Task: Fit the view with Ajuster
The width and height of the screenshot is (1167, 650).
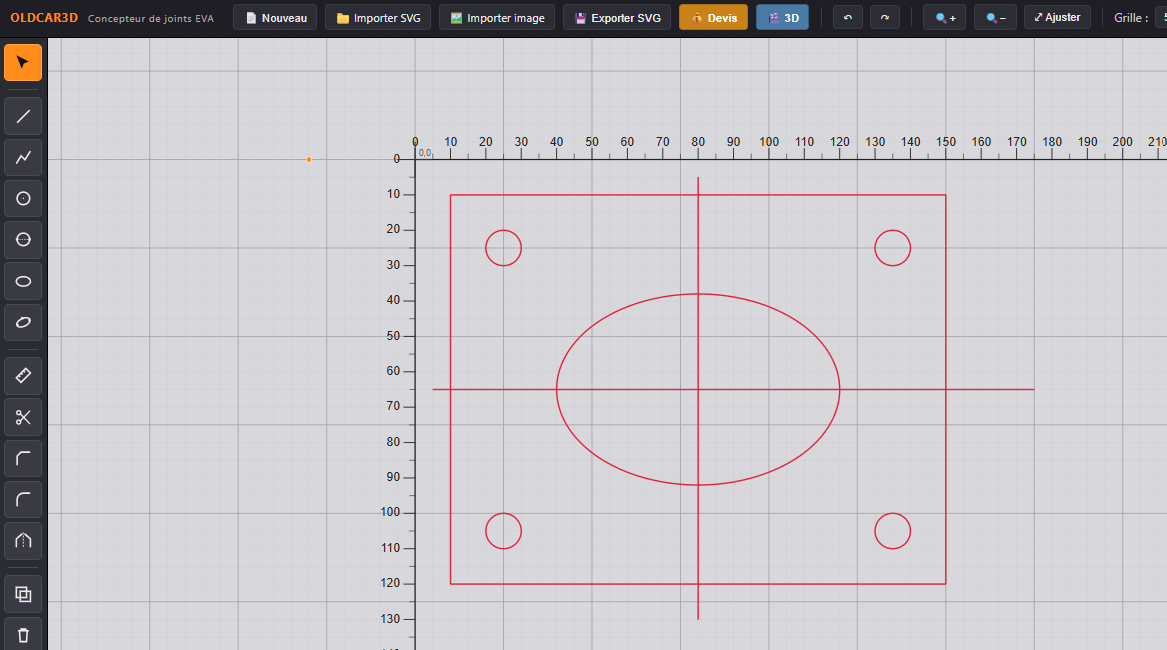Action: 1057,17
